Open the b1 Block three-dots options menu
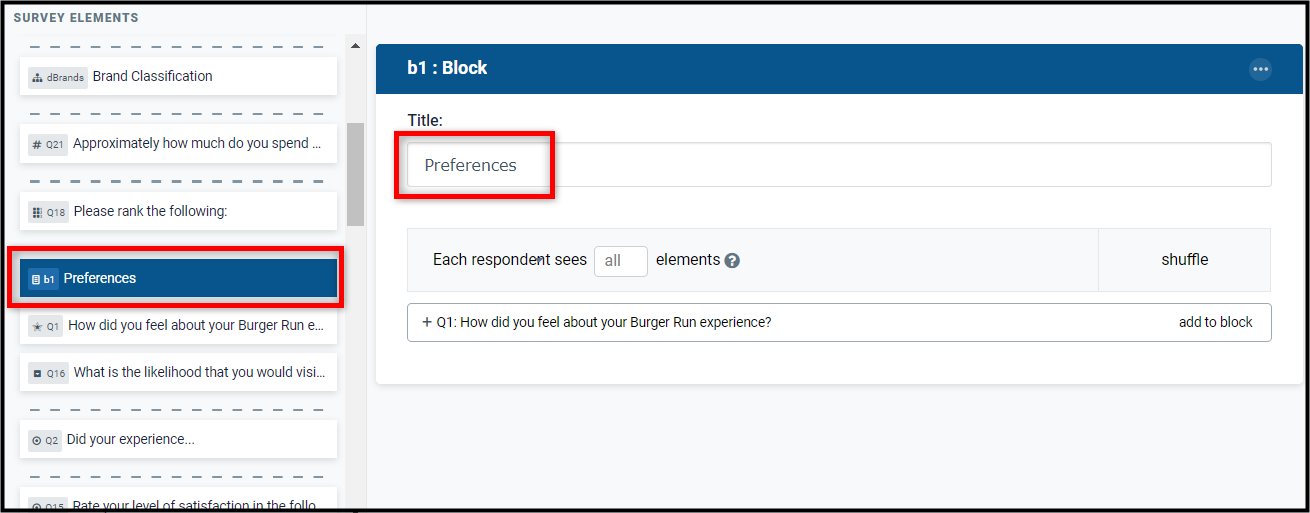The height and width of the screenshot is (513, 1310). click(x=1260, y=69)
